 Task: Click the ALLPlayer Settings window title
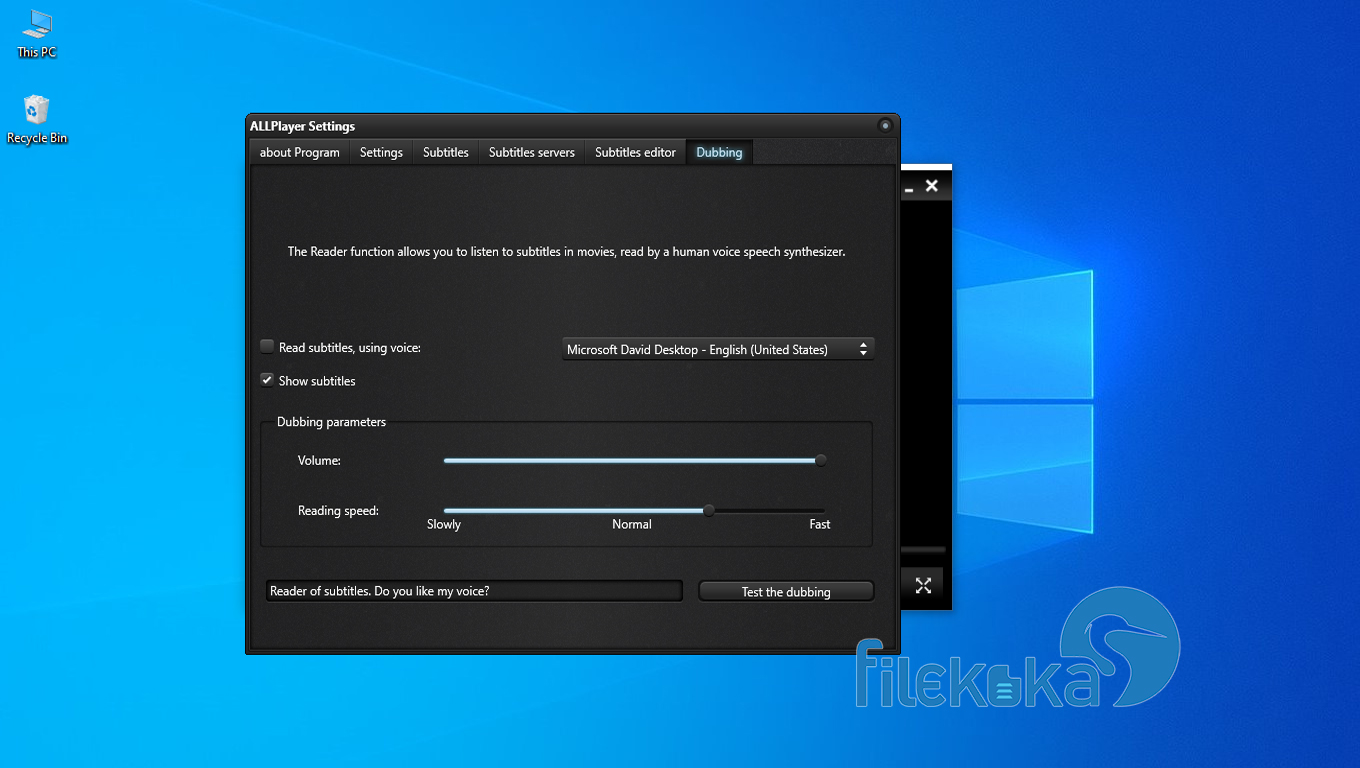(x=302, y=126)
